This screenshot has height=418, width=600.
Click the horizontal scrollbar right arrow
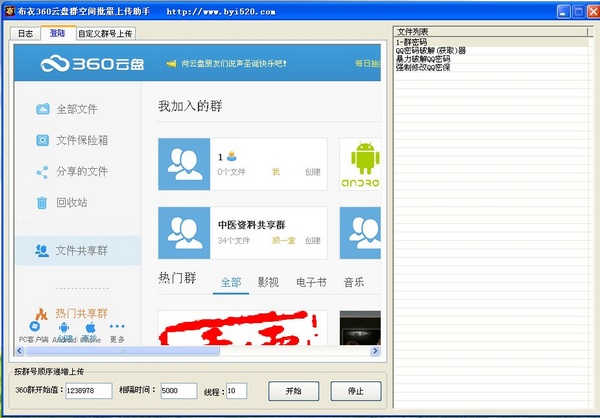tap(375, 351)
